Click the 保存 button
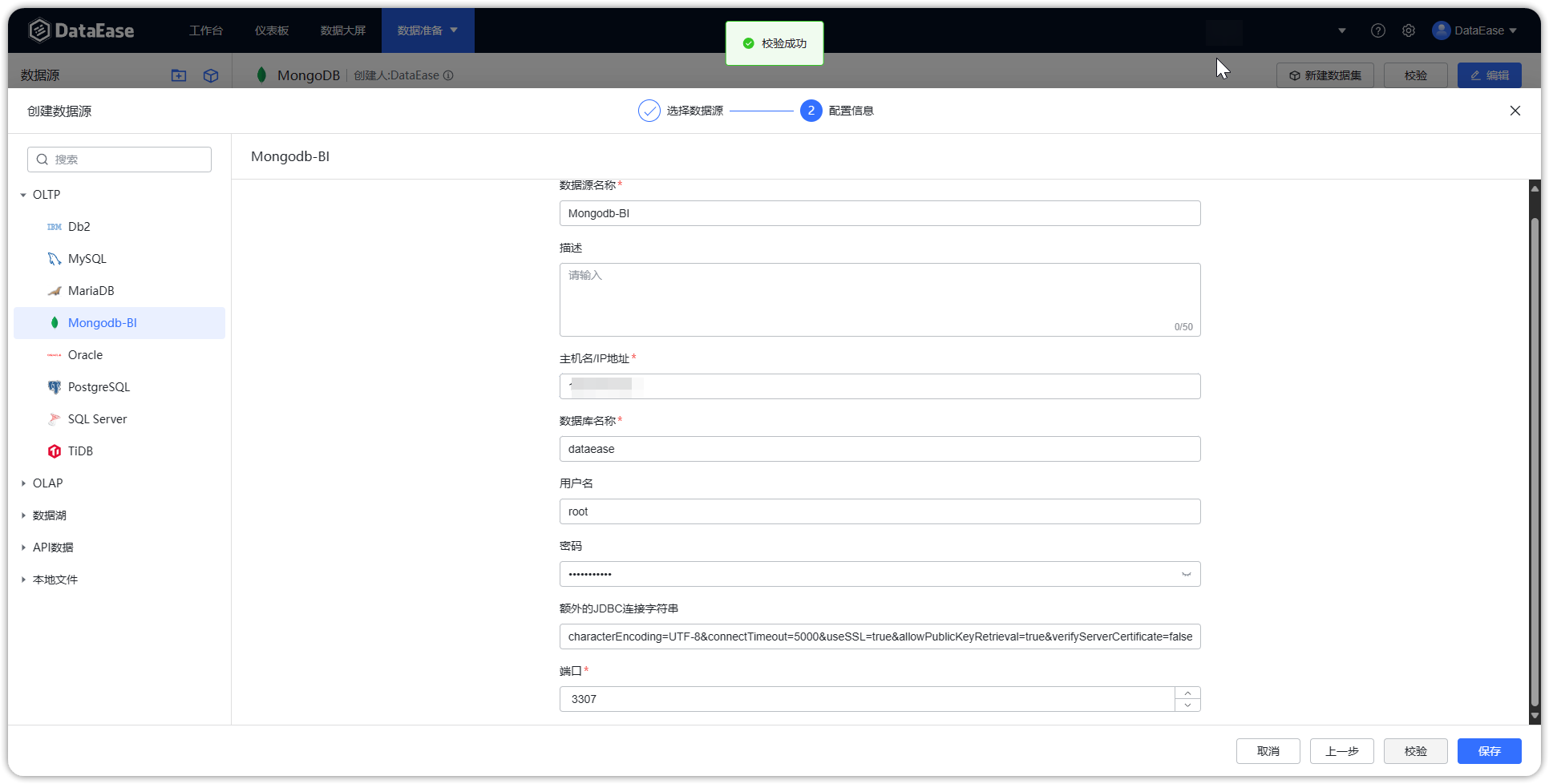This screenshot has width=1549, height=784. [x=1490, y=751]
